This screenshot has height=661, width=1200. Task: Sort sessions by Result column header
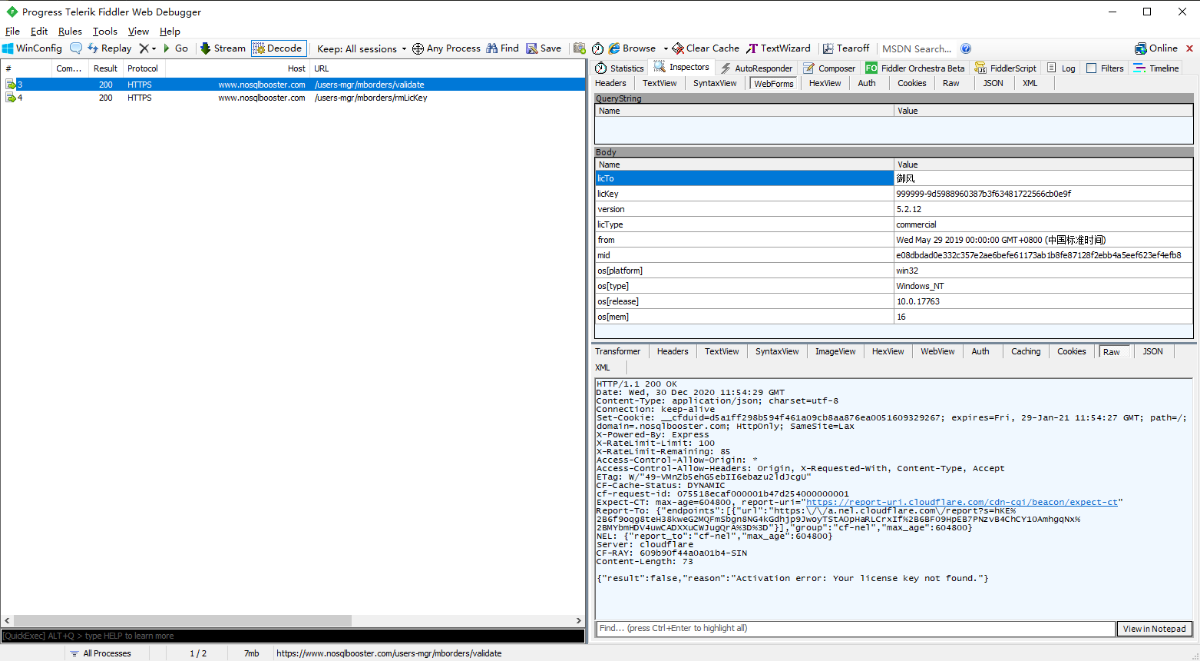tap(105, 68)
